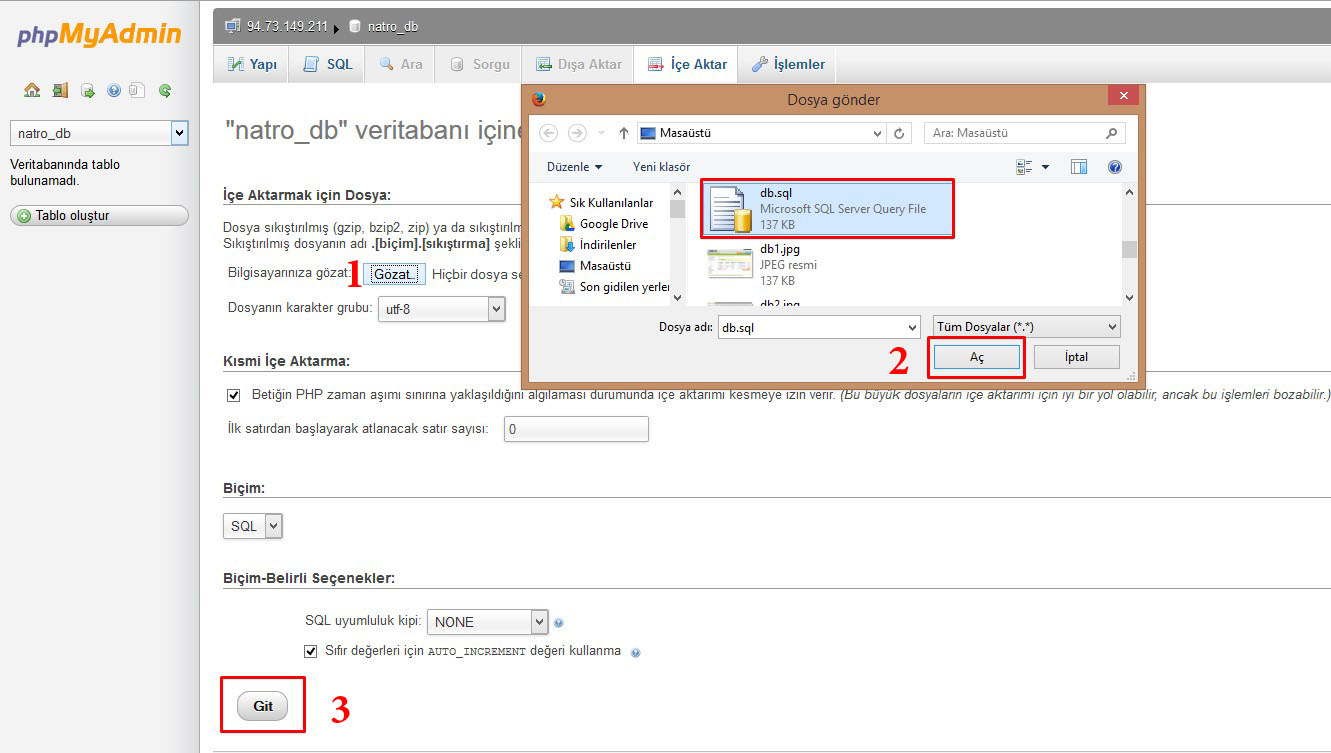The image size is (1331, 753).
Task: Close the Dosya gönder dialog
Action: pyautogui.click(x=1124, y=96)
